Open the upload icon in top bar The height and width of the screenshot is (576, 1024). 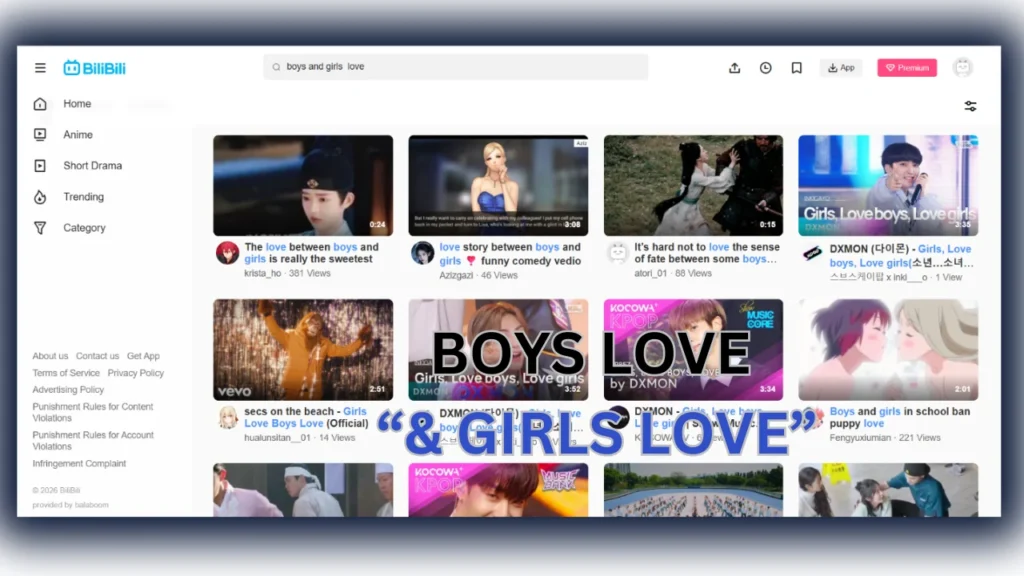[x=735, y=67]
